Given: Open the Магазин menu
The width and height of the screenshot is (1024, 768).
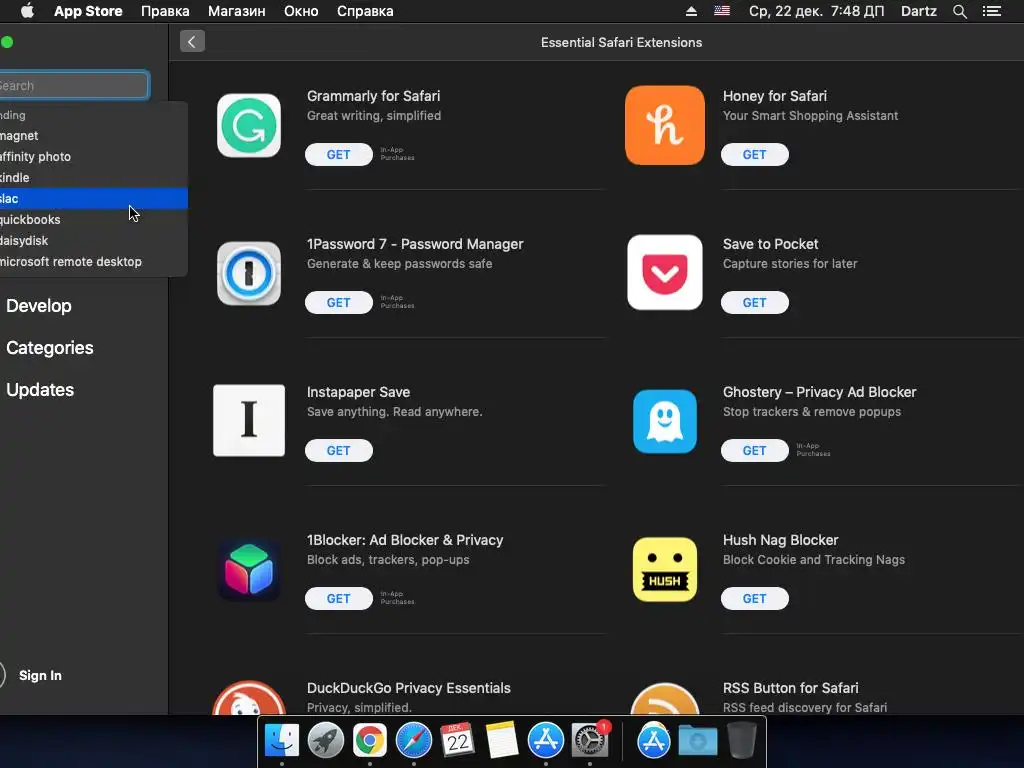Looking at the screenshot, I should (236, 11).
